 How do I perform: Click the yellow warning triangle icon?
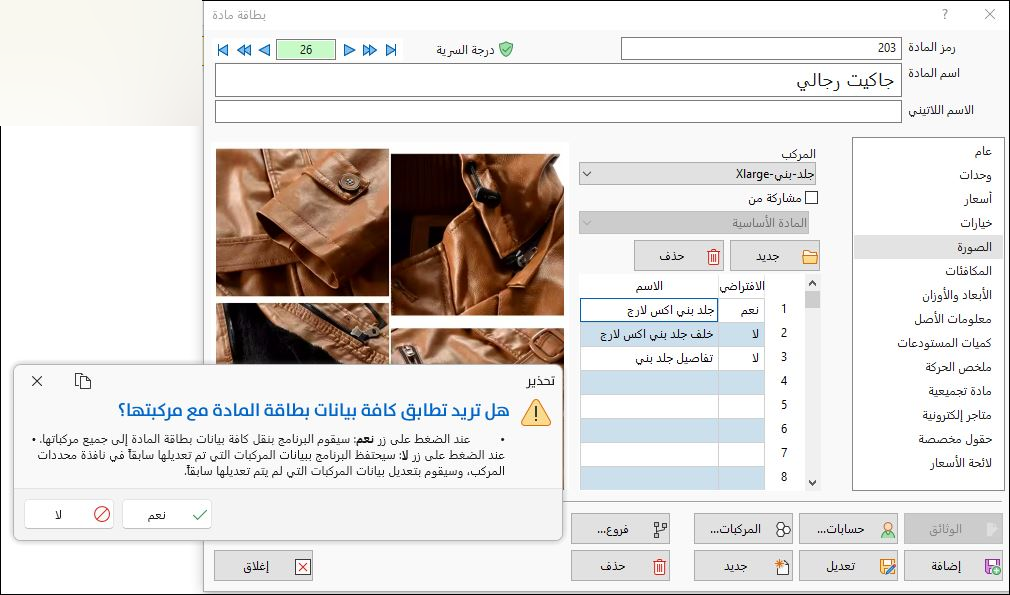(x=536, y=413)
